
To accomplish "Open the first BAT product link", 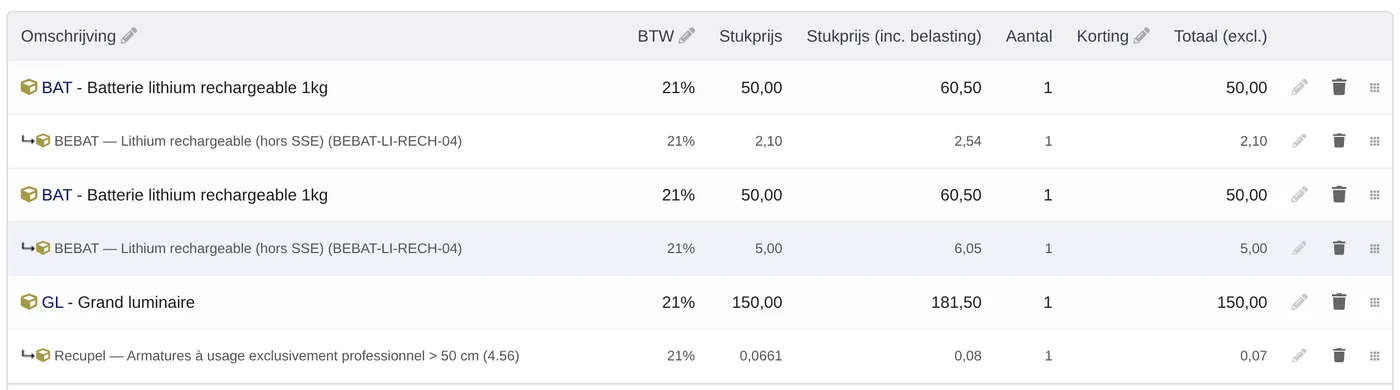I will coord(57,87).
